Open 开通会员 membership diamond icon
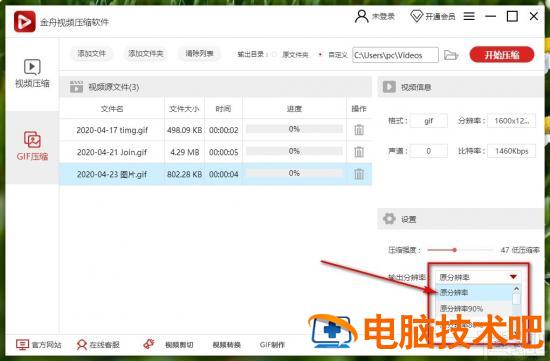Viewport: 550px width, 361px height. pyautogui.click(x=416, y=16)
